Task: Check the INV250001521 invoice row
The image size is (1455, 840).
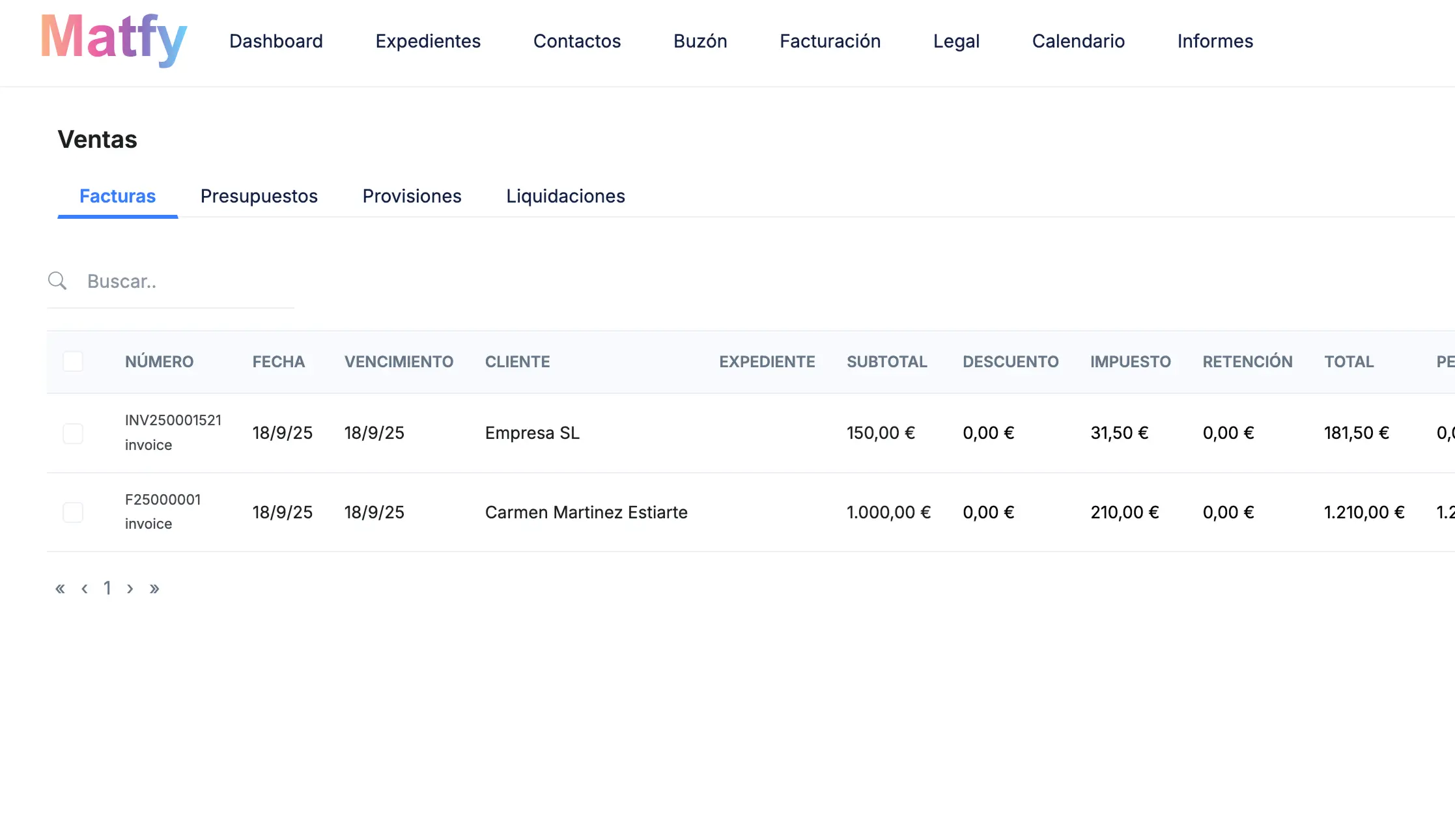Action: pos(73,432)
